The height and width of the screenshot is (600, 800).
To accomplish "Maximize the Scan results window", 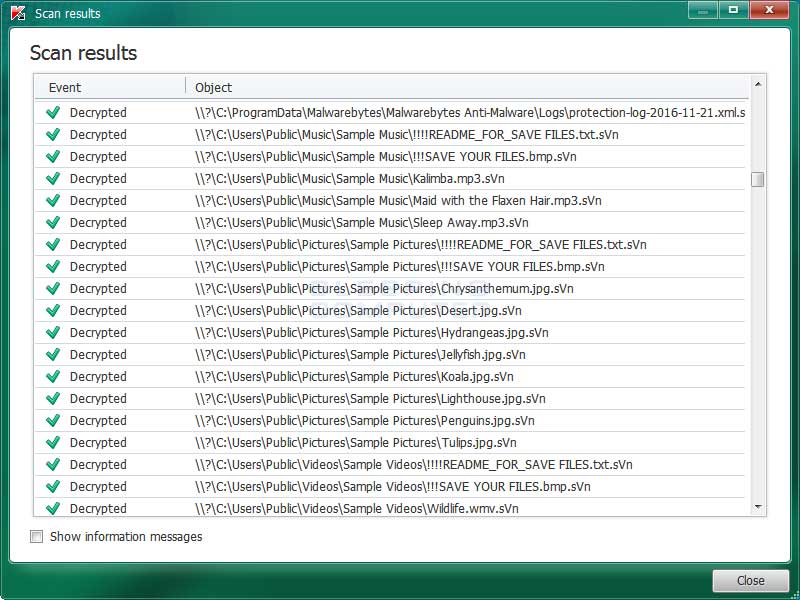I will [x=734, y=10].
